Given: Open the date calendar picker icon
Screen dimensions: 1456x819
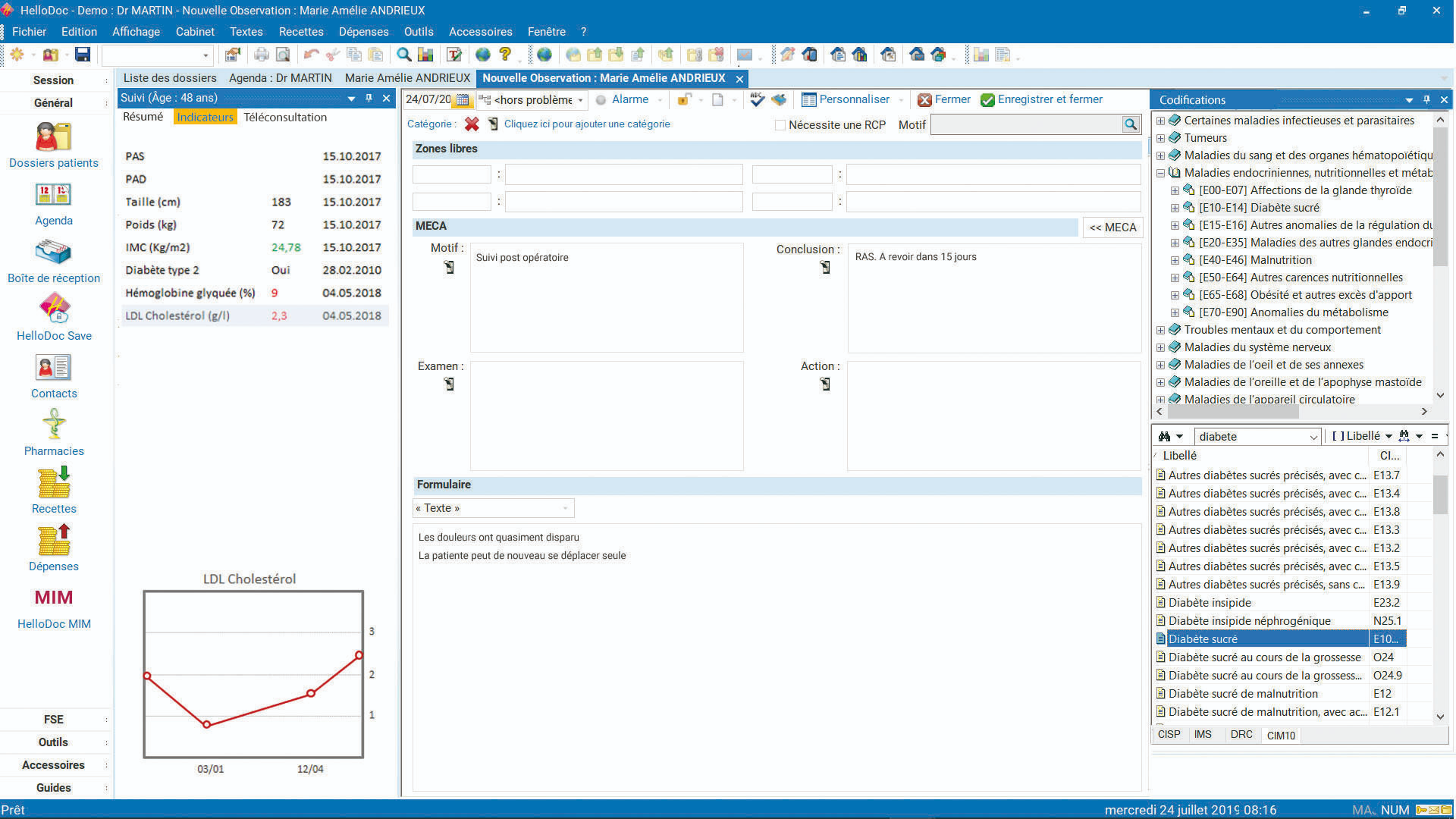Looking at the screenshot, I should pyautogui.click(x=463, y=100).
